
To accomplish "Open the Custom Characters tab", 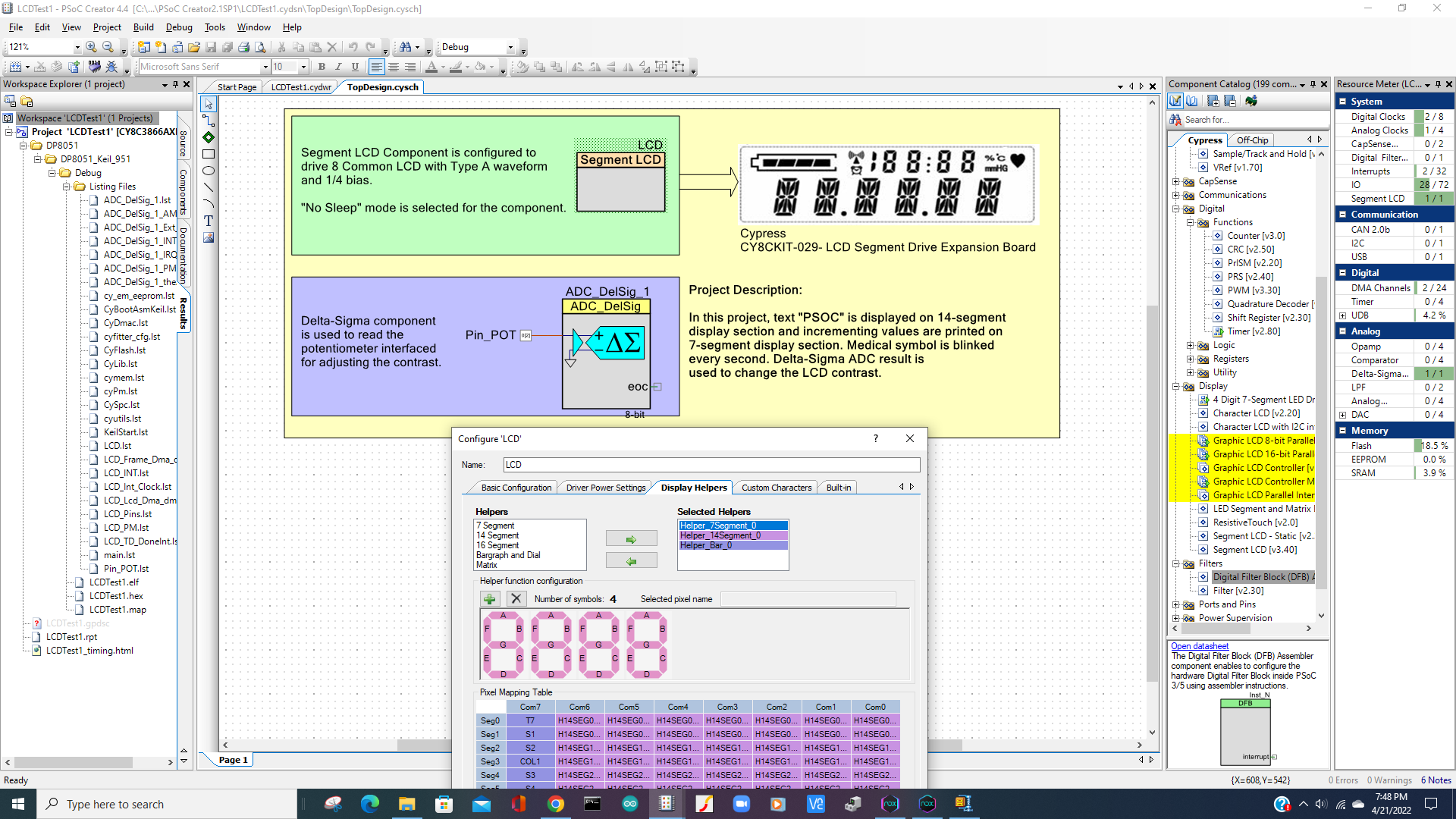I will [x=777, y=488].
